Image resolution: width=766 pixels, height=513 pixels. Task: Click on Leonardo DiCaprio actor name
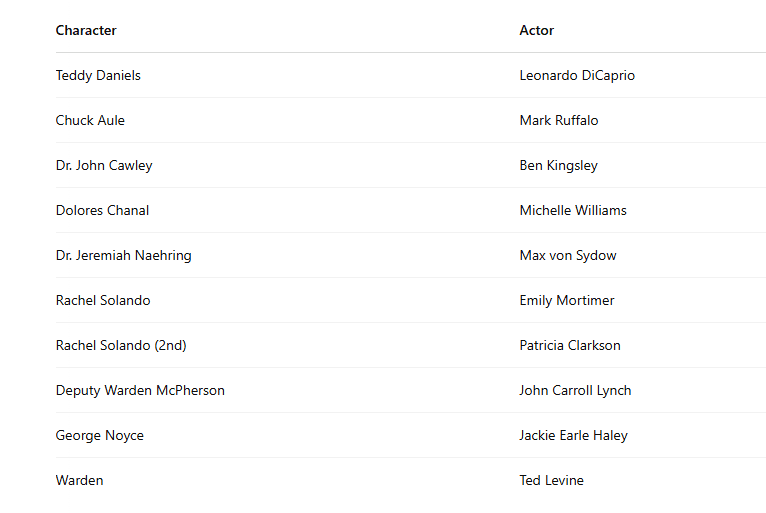[577, 75]
